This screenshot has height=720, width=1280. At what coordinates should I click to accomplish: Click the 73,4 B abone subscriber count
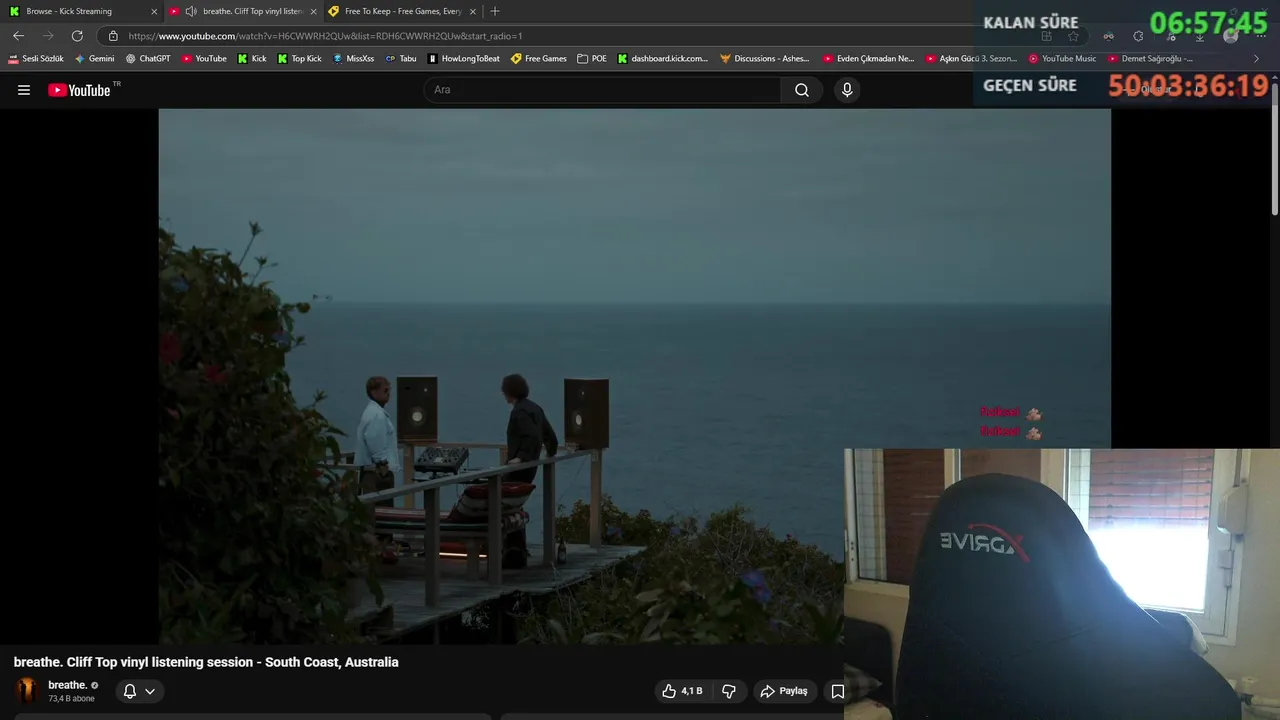point(71,699)
